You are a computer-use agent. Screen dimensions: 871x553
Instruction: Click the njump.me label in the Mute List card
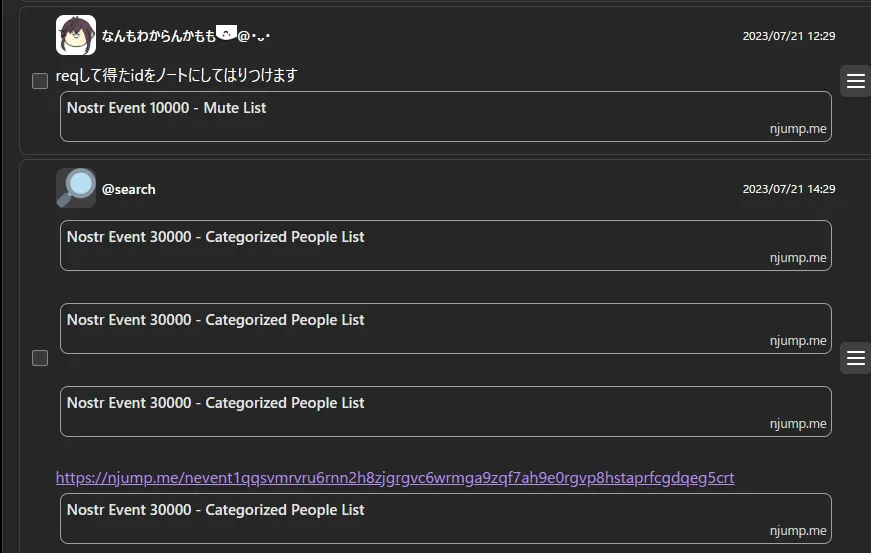(798, 129)
